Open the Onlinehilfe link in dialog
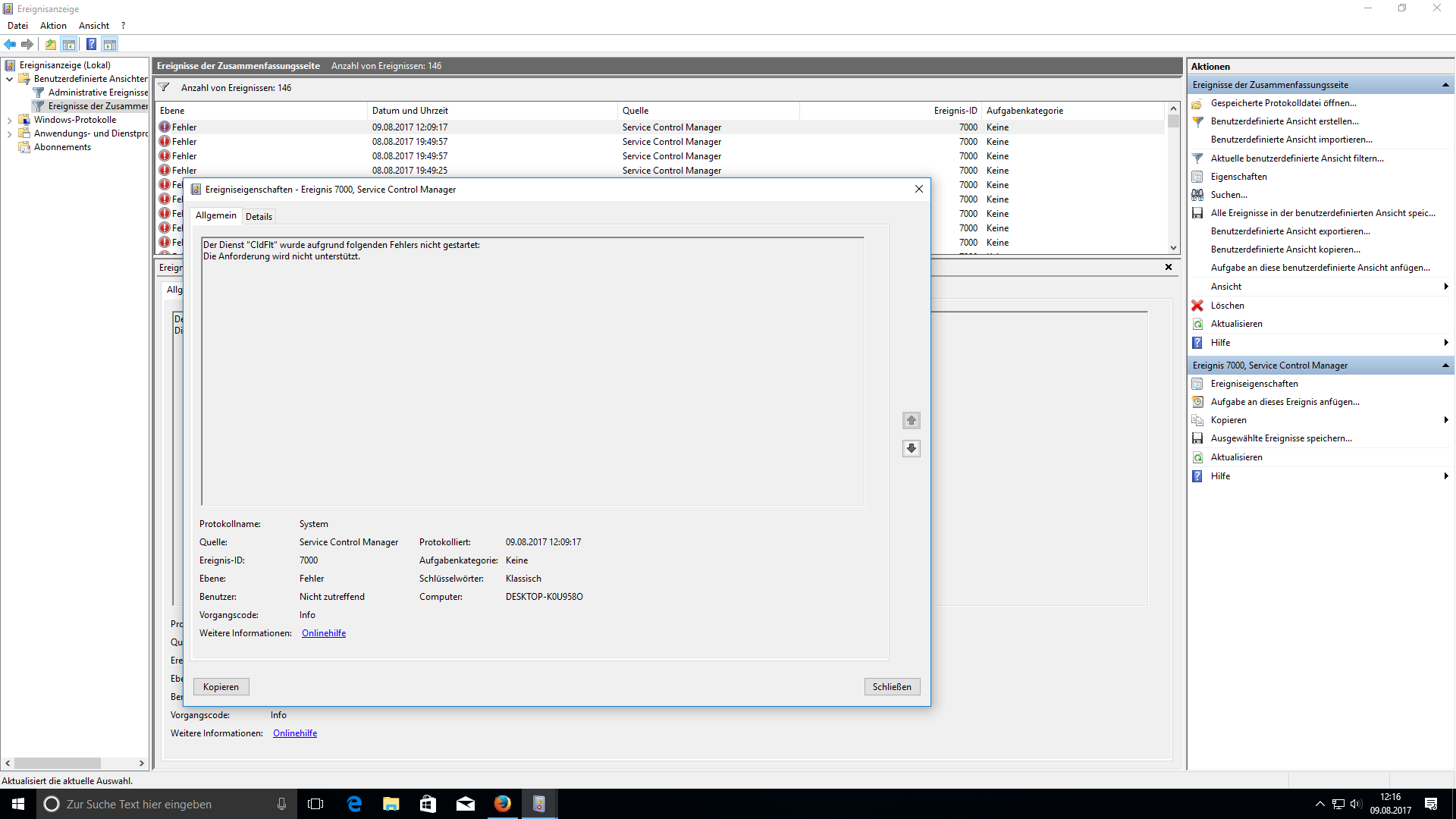Screen dimensions: 1456x819 pos(324,633)
